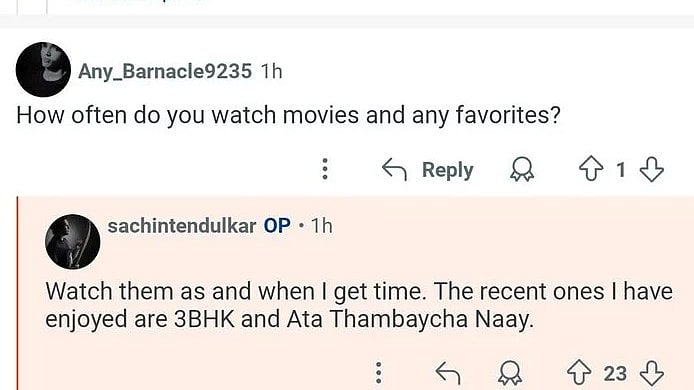Open three-dot options on Any_Barnacle9235's comment
The image size is (694, 390).
click(x=325, y=169)
